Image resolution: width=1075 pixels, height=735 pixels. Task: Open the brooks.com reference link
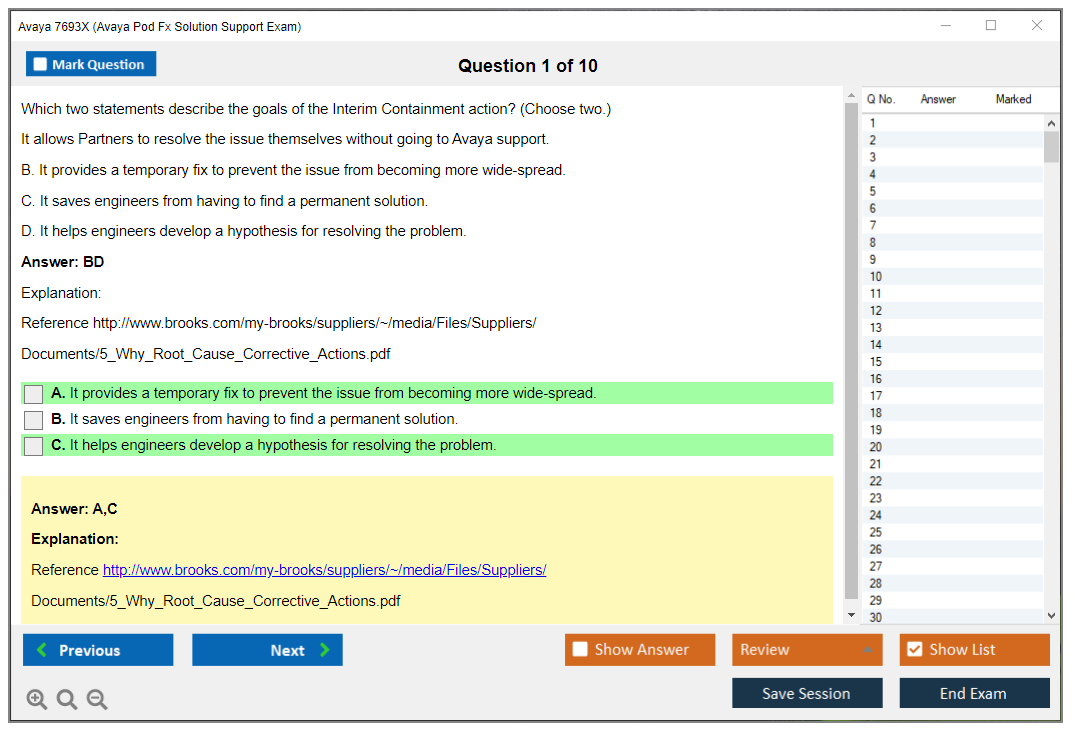coord(324,570)
